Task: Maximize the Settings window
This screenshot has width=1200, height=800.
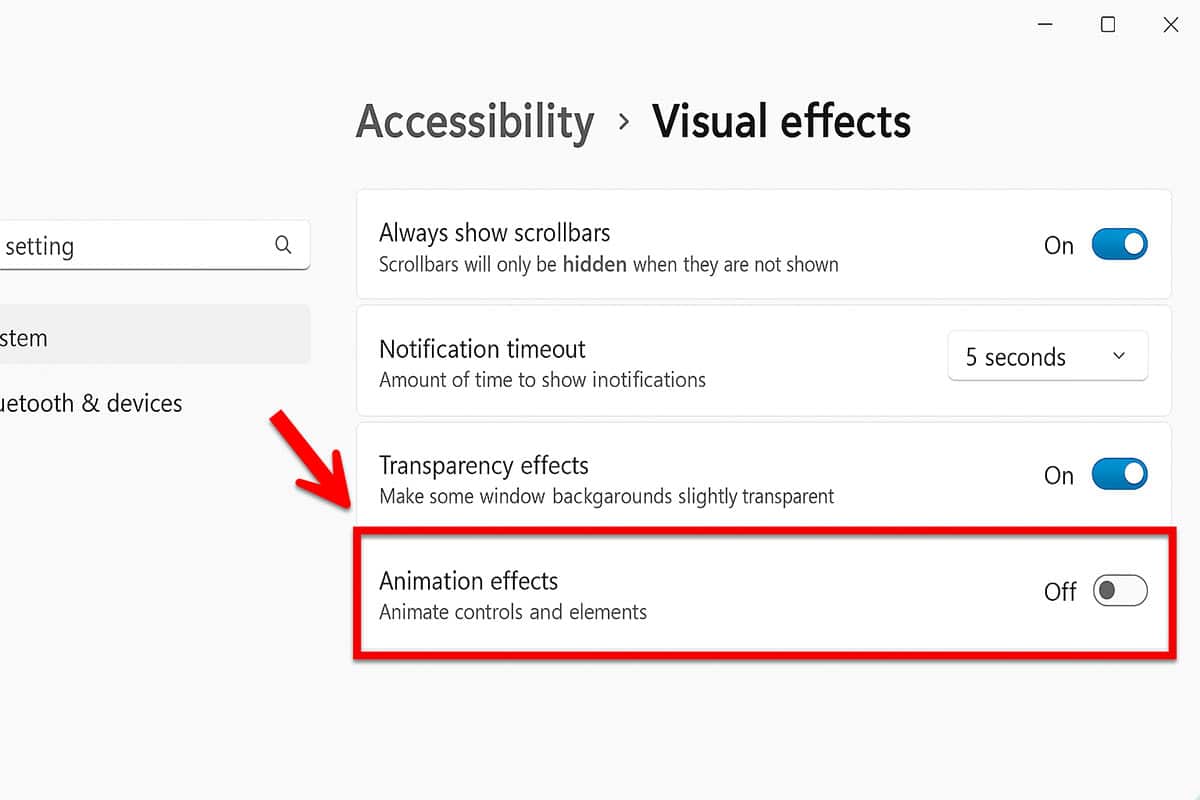Action: [x=1108, y=25]
